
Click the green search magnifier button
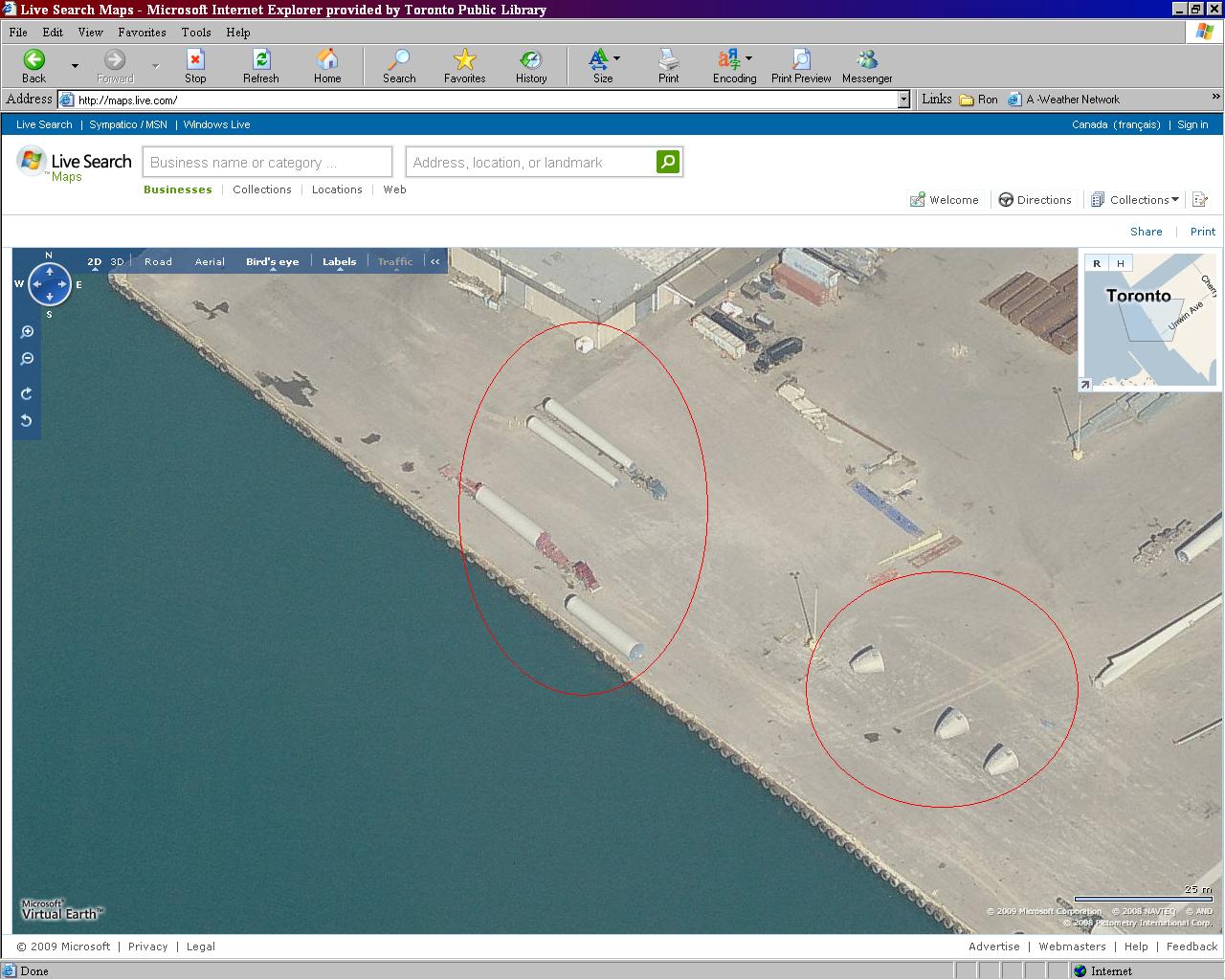668,162
